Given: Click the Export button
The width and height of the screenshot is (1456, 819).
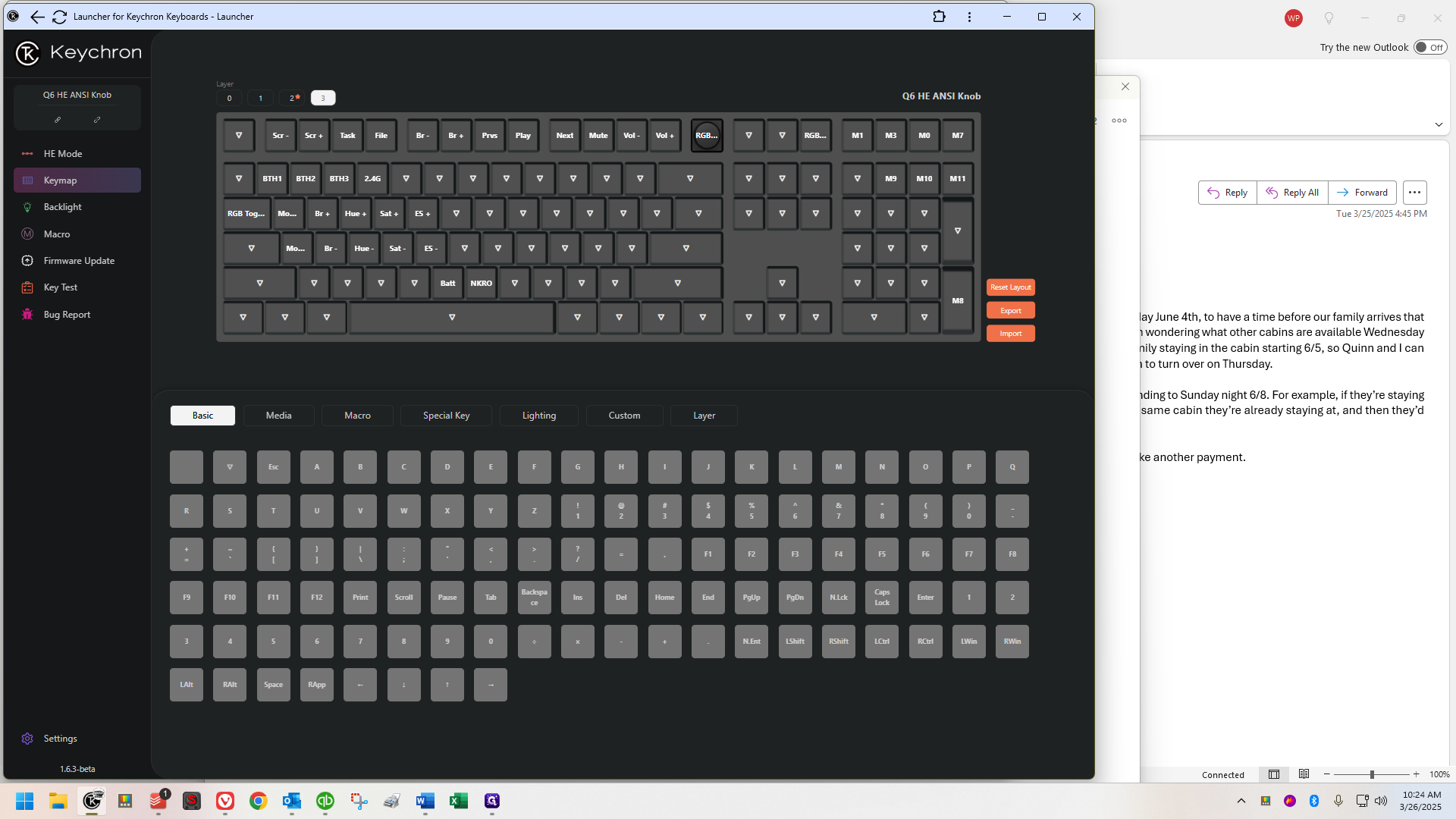Looking at the screenshot, I should click(1010, 310).
